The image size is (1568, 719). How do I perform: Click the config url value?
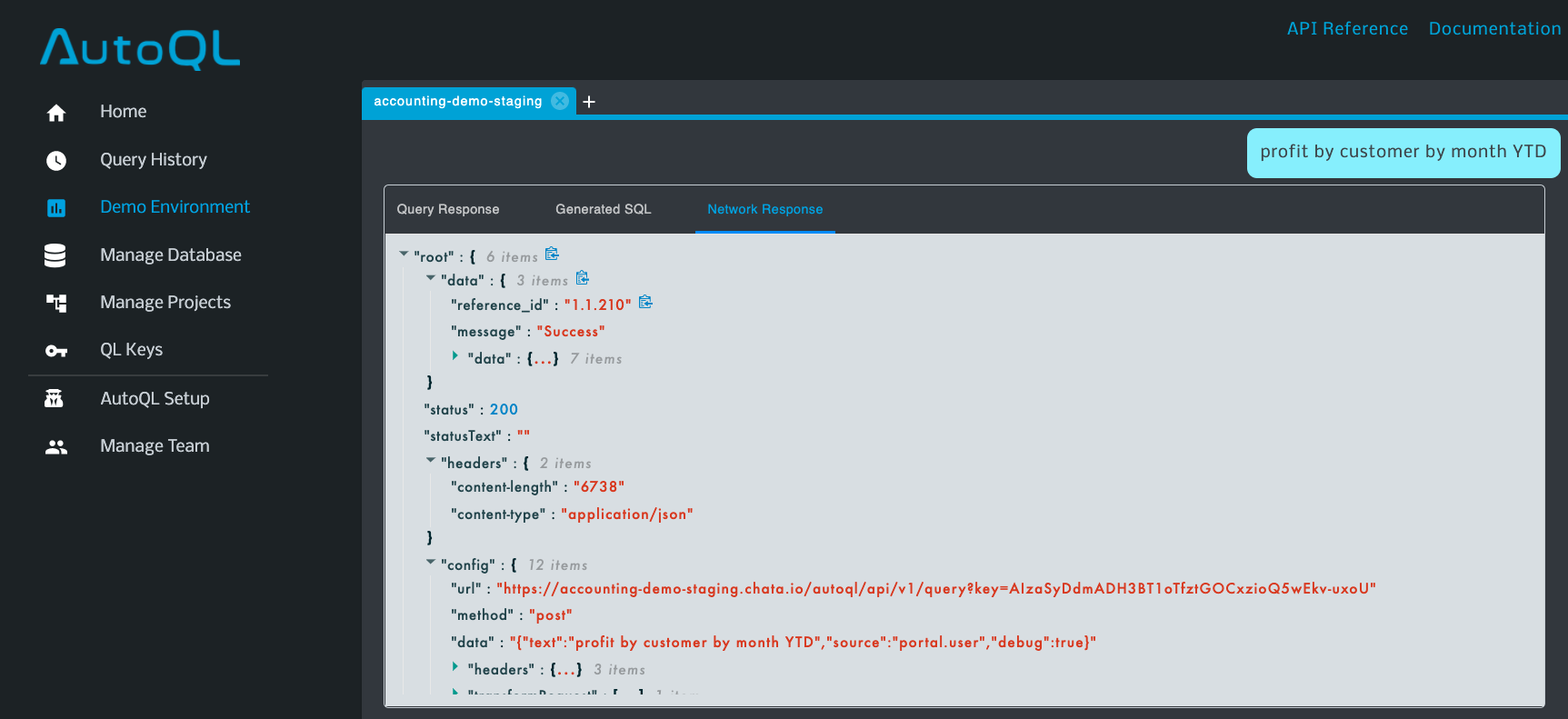click(x=936, y=589)
